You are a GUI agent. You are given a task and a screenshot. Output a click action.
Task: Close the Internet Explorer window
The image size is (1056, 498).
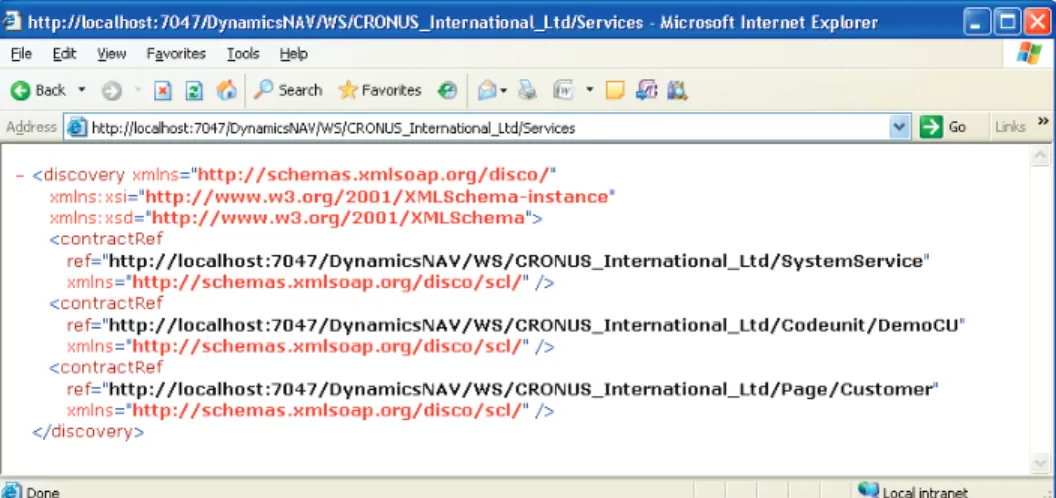[1038, 23]
